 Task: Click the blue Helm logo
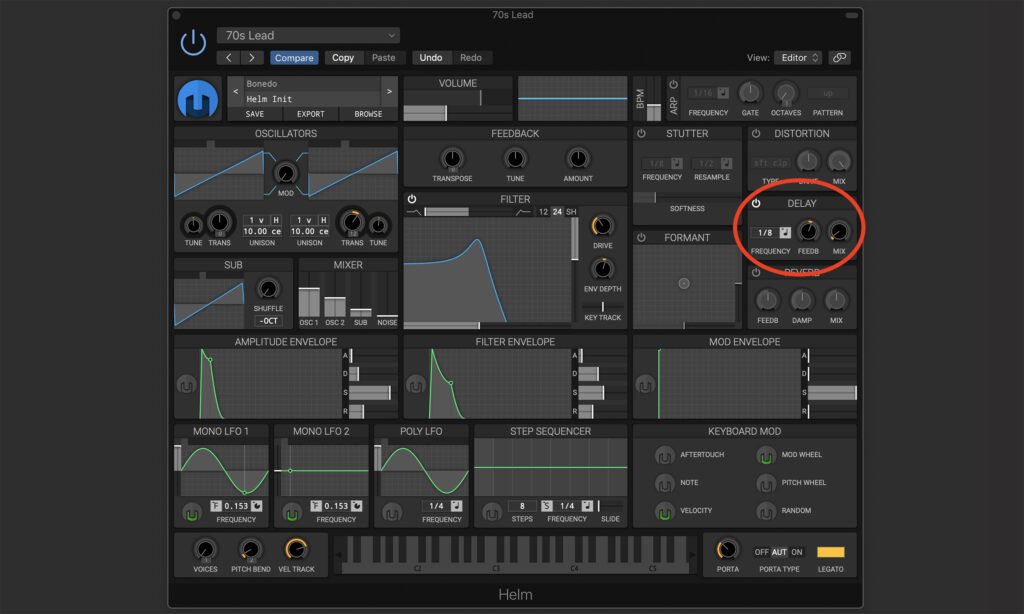pyautogui.click(x=197, y=99)
